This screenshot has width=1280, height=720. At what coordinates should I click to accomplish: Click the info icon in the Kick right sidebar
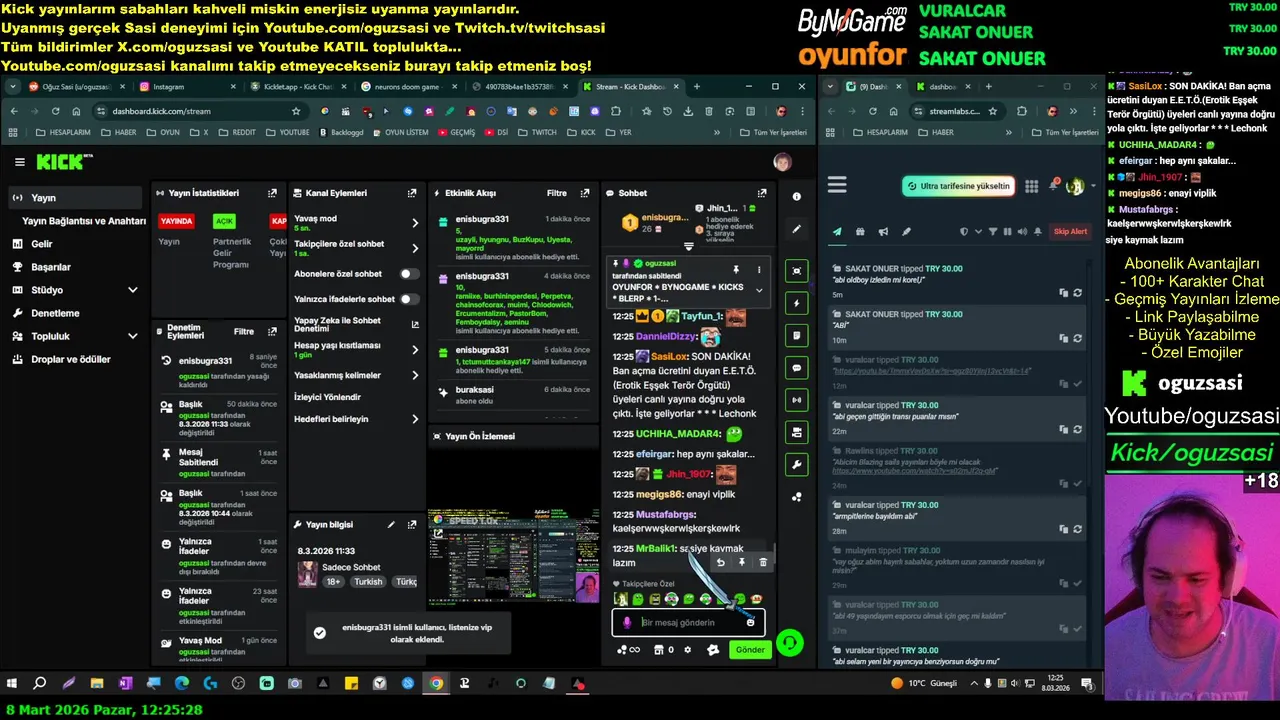(x=796, y=197)
